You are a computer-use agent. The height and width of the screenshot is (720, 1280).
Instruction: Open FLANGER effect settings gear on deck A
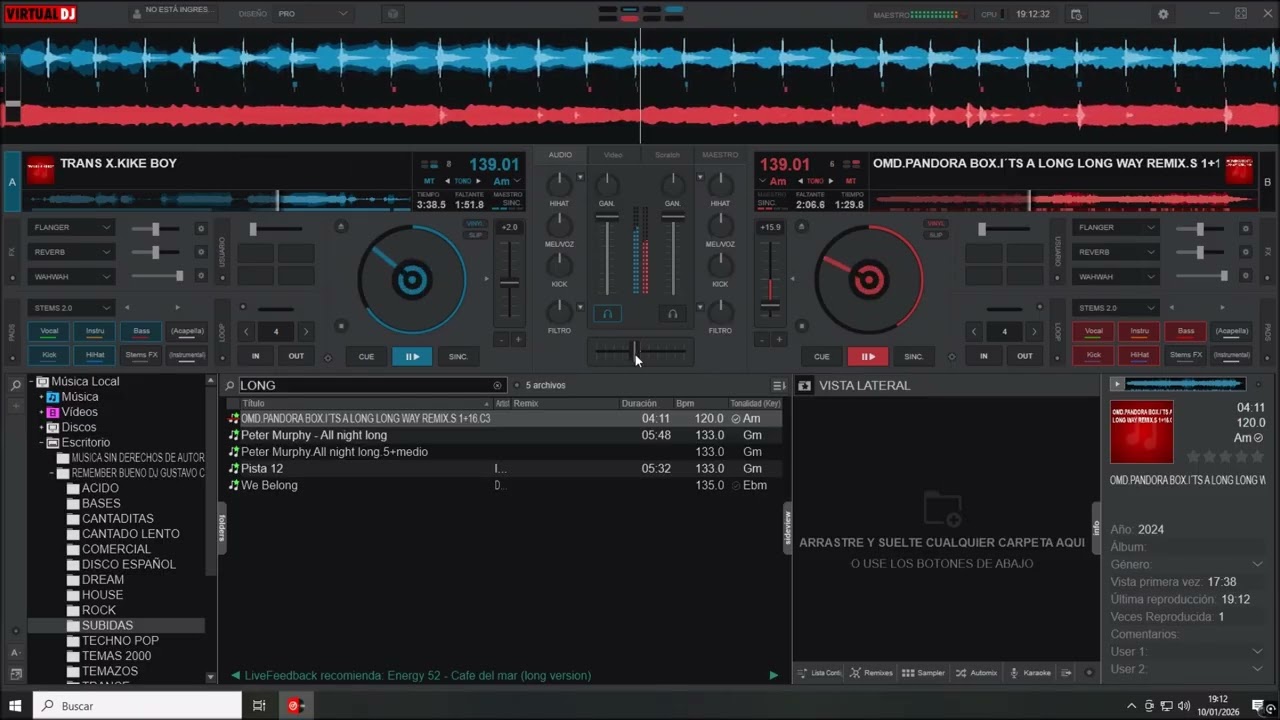(x=200, y=228)
